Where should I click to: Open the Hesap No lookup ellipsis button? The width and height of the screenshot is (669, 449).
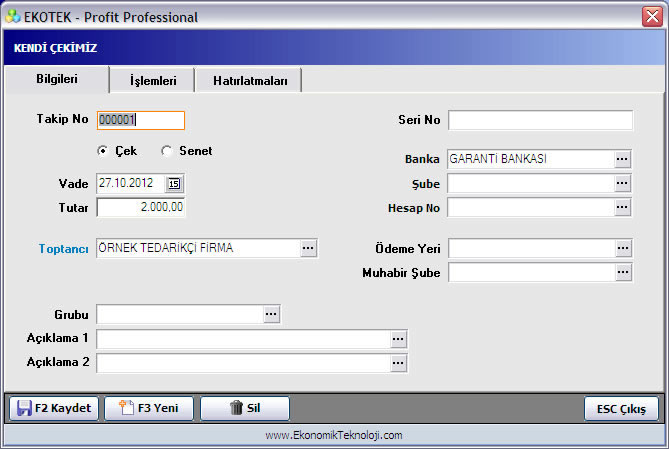click(622, 207)
